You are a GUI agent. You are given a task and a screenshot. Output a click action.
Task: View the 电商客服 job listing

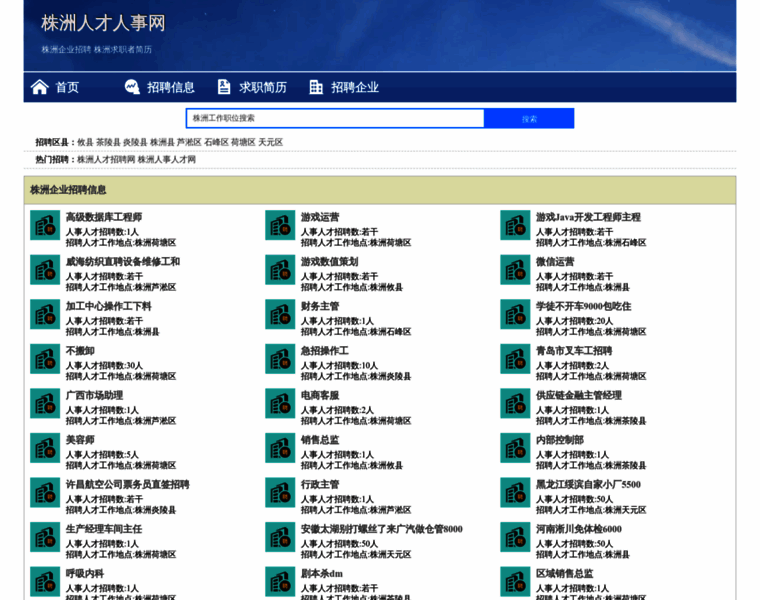[x=319, y=395]
